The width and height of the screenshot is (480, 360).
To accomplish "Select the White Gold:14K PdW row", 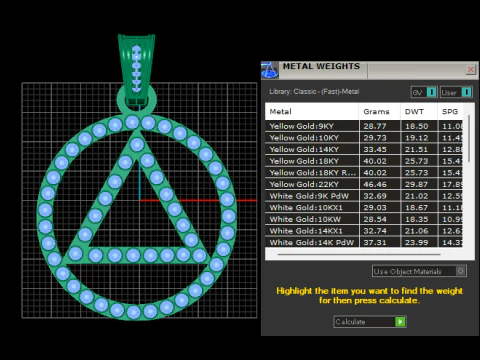I will click(364, 242).
